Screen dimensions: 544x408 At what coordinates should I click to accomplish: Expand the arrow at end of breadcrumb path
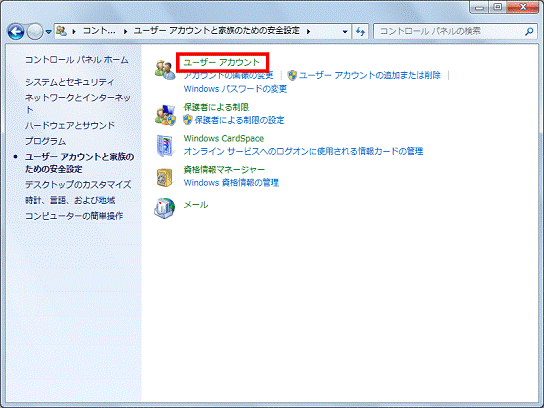[x=308, y=32]
